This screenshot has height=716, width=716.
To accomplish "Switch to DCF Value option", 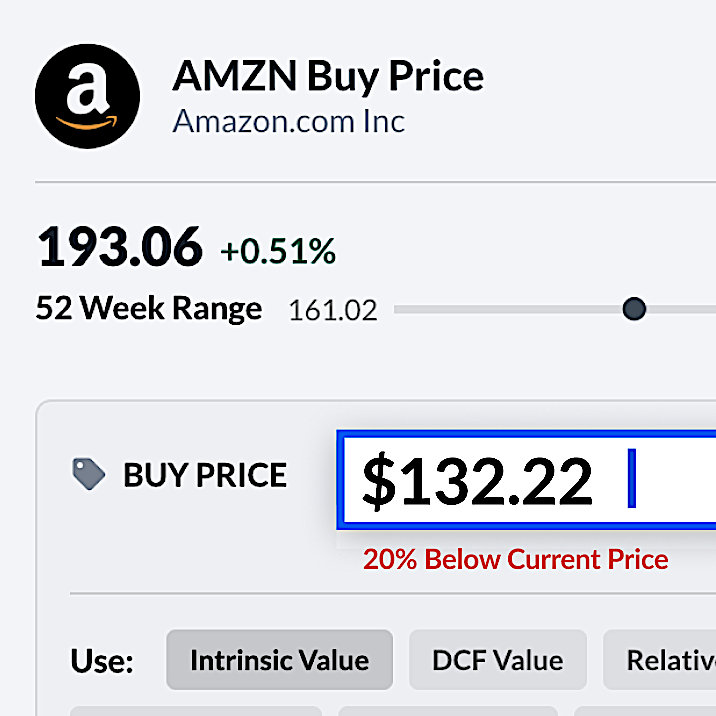I will [498, 660].
